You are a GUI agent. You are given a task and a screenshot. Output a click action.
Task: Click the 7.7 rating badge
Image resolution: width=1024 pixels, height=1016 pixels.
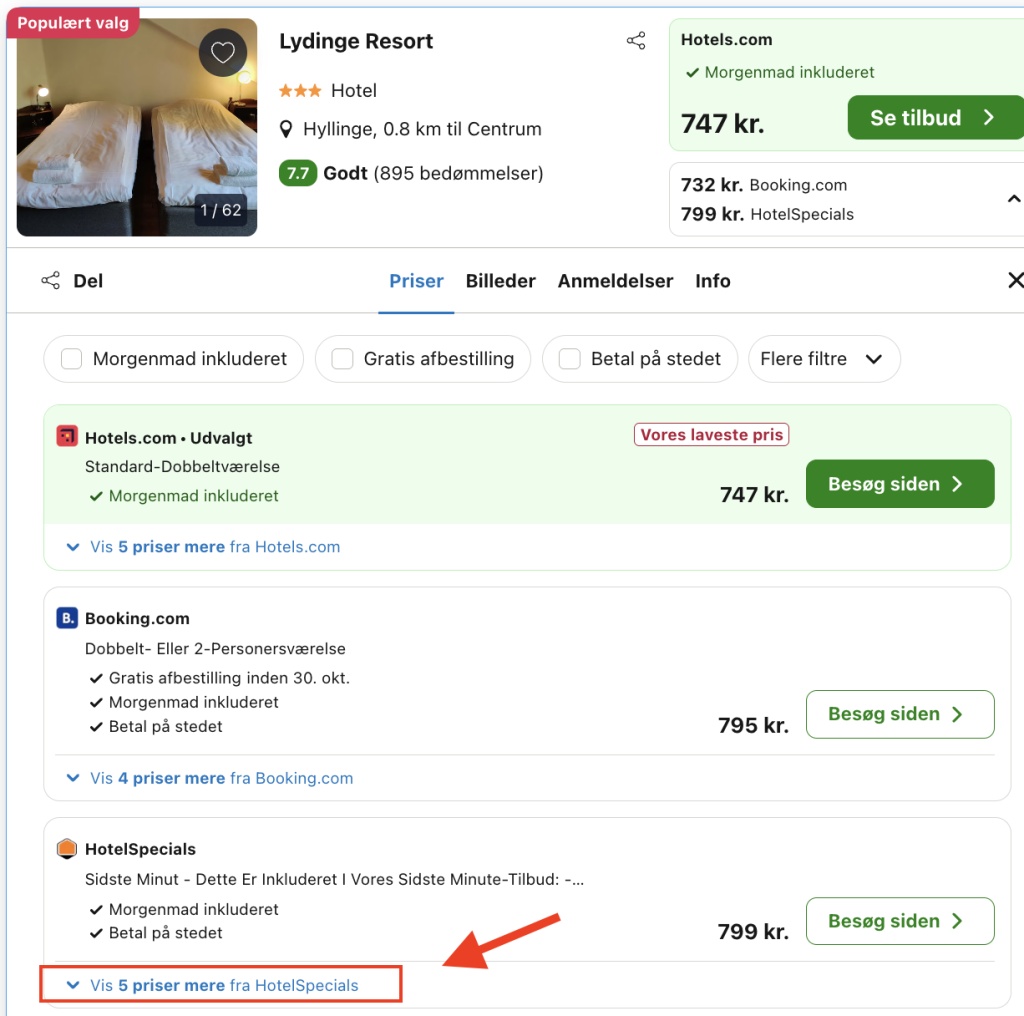point(297,173)
